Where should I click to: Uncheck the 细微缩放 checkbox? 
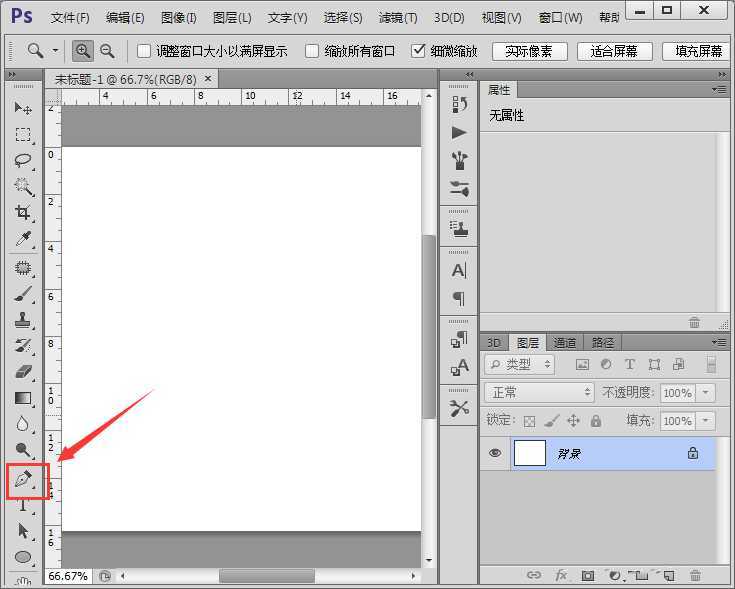[419, 51]
